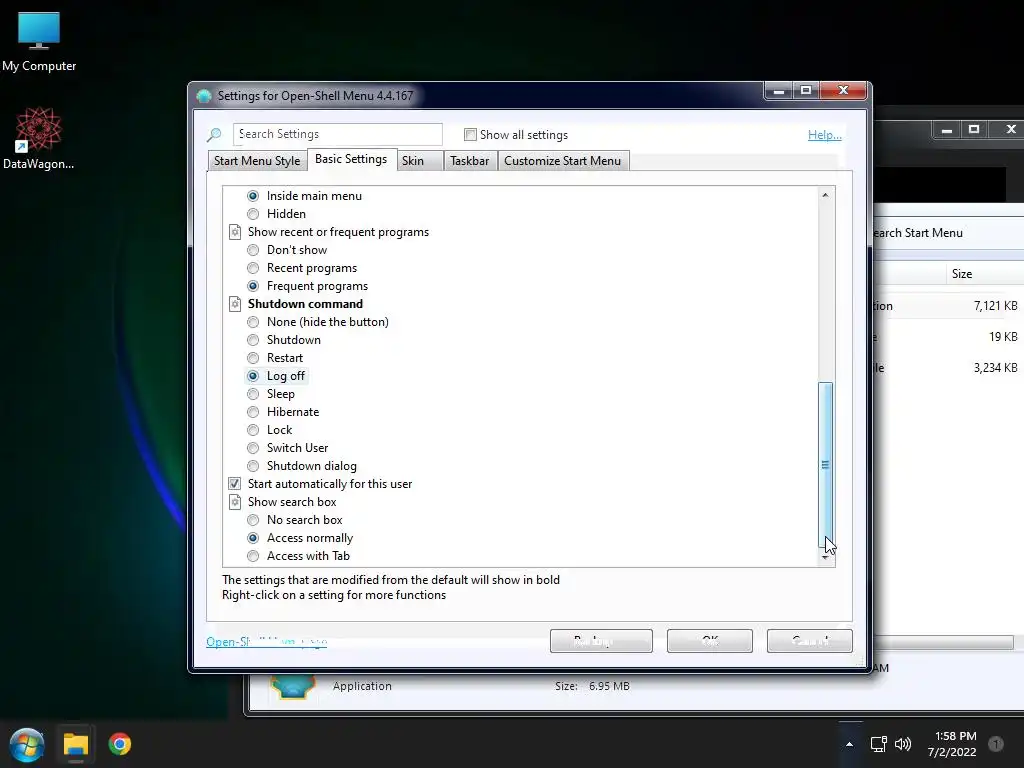Click the Search Start Menu box in Explorer

point(949,232)
